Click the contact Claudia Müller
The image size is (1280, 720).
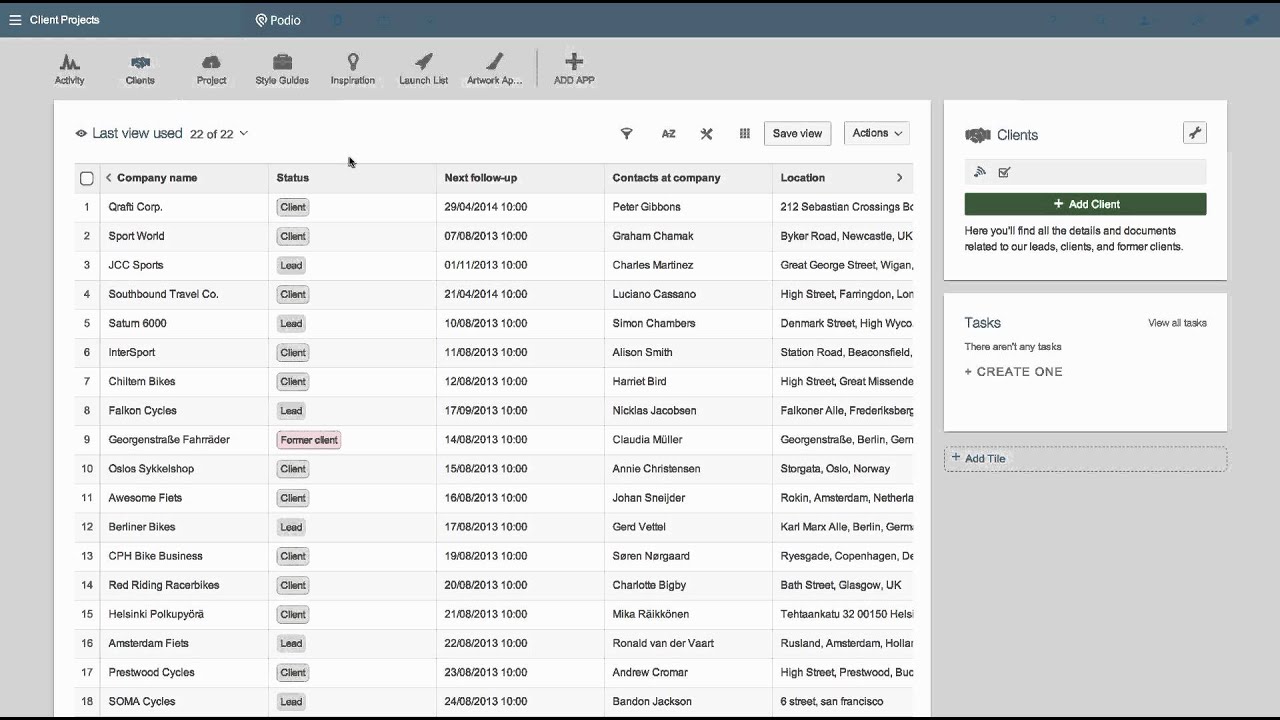click(x=647, y=439)
